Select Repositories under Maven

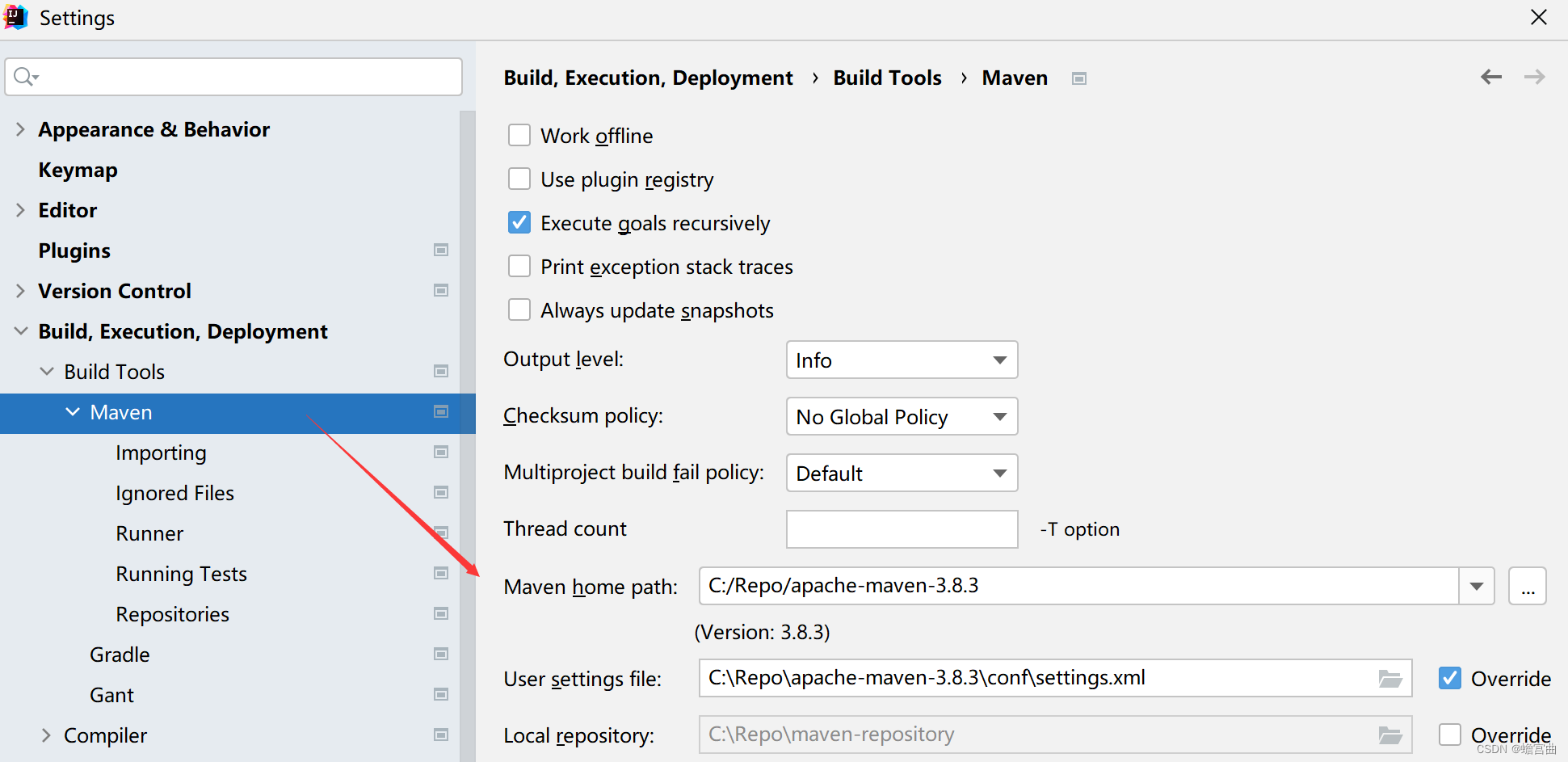(x=172, y=614)
